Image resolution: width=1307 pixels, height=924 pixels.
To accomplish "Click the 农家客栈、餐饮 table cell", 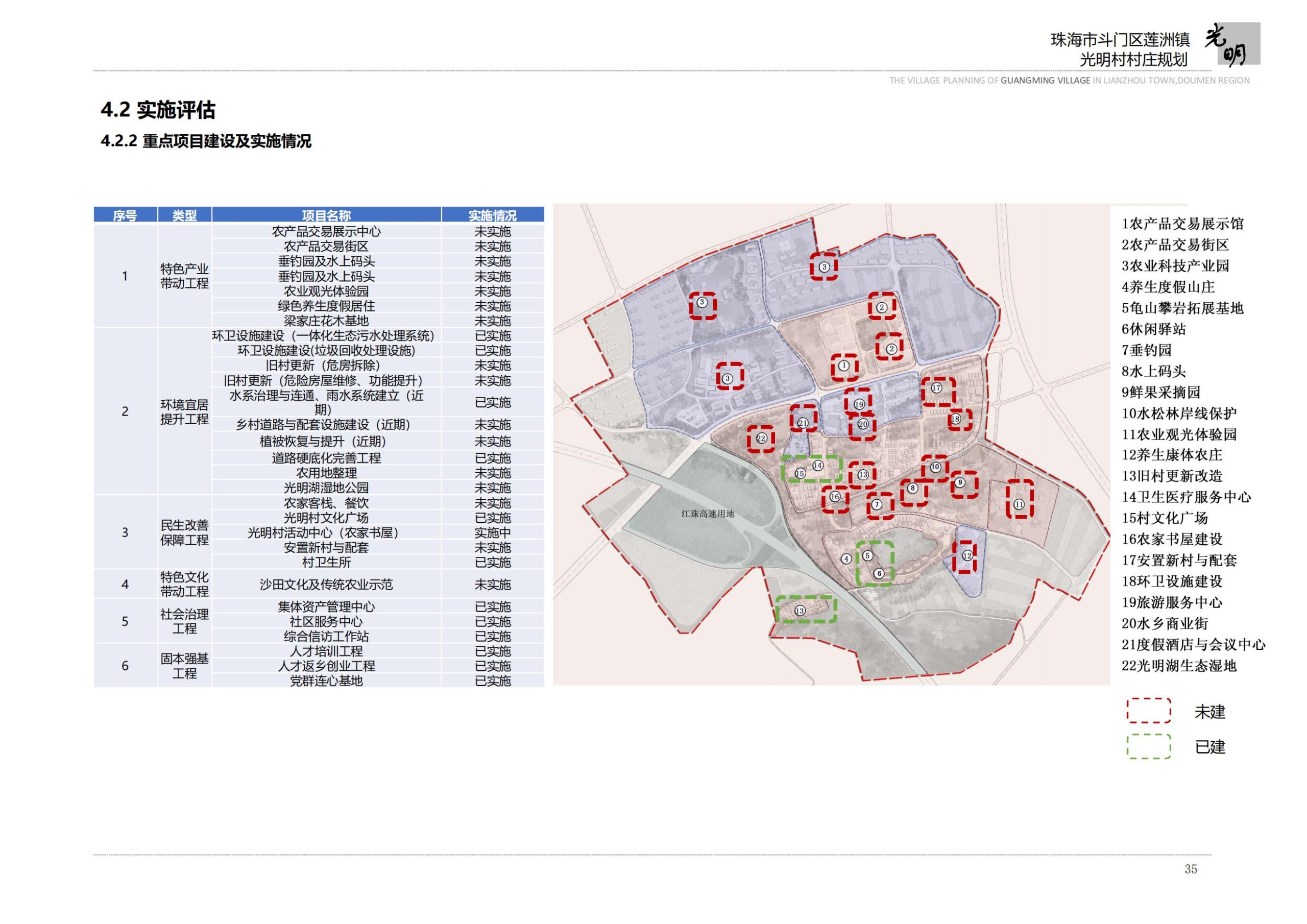I will pos(326,503).
